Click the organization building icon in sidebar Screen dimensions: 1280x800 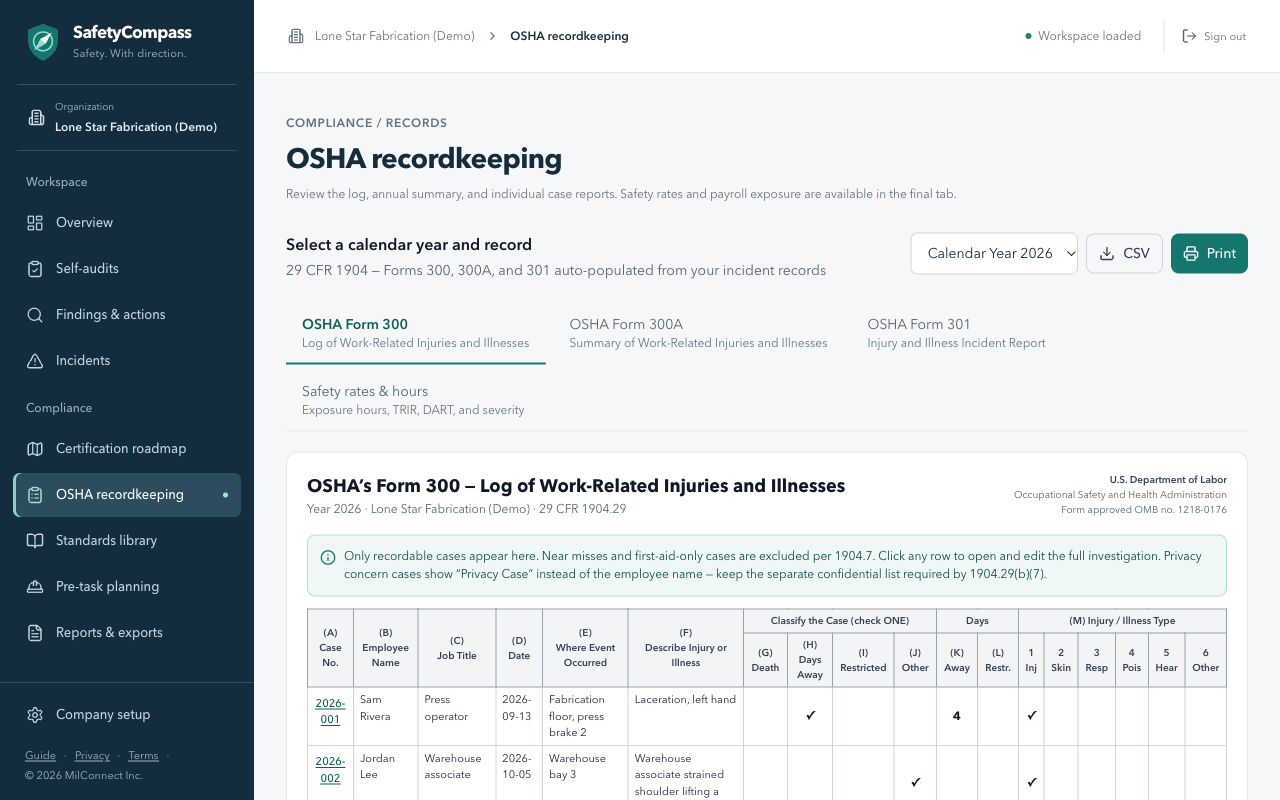[36, 117]
